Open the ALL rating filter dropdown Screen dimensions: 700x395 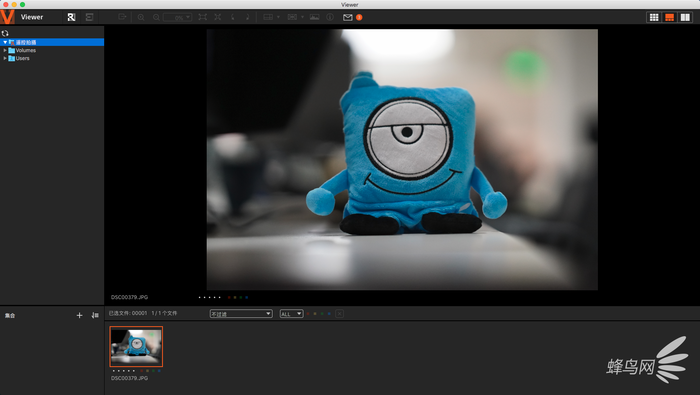[x=292, y=314]
